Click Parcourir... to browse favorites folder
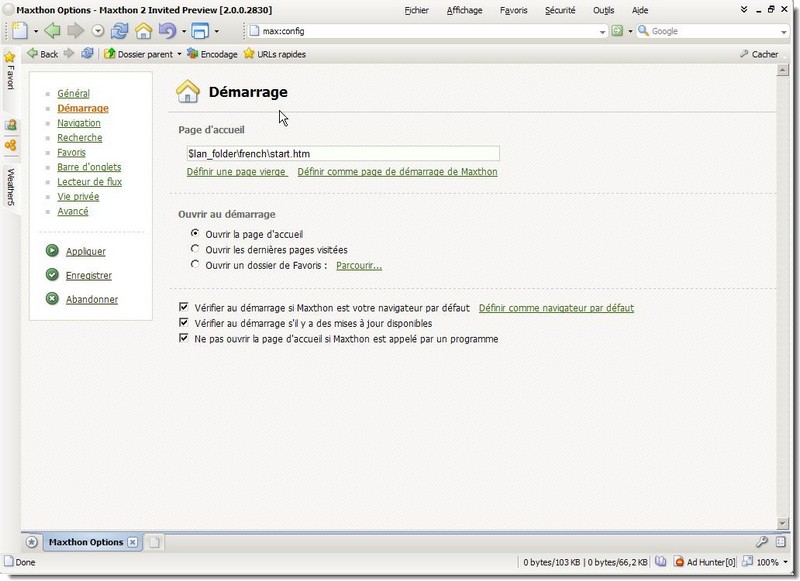Viewport: 800px width, 581px height. (359, 265)
